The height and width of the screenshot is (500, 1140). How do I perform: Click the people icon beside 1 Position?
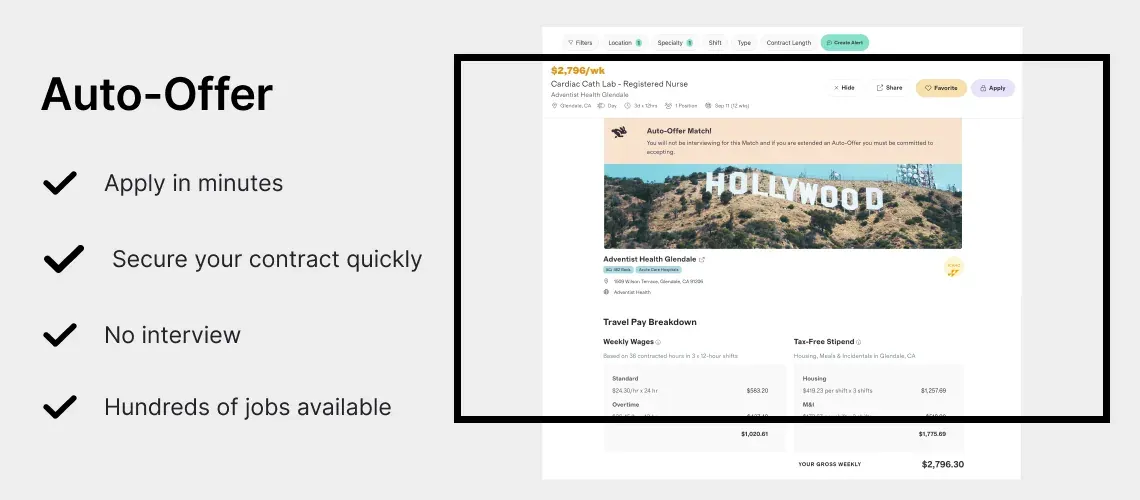tap(668, 106)
